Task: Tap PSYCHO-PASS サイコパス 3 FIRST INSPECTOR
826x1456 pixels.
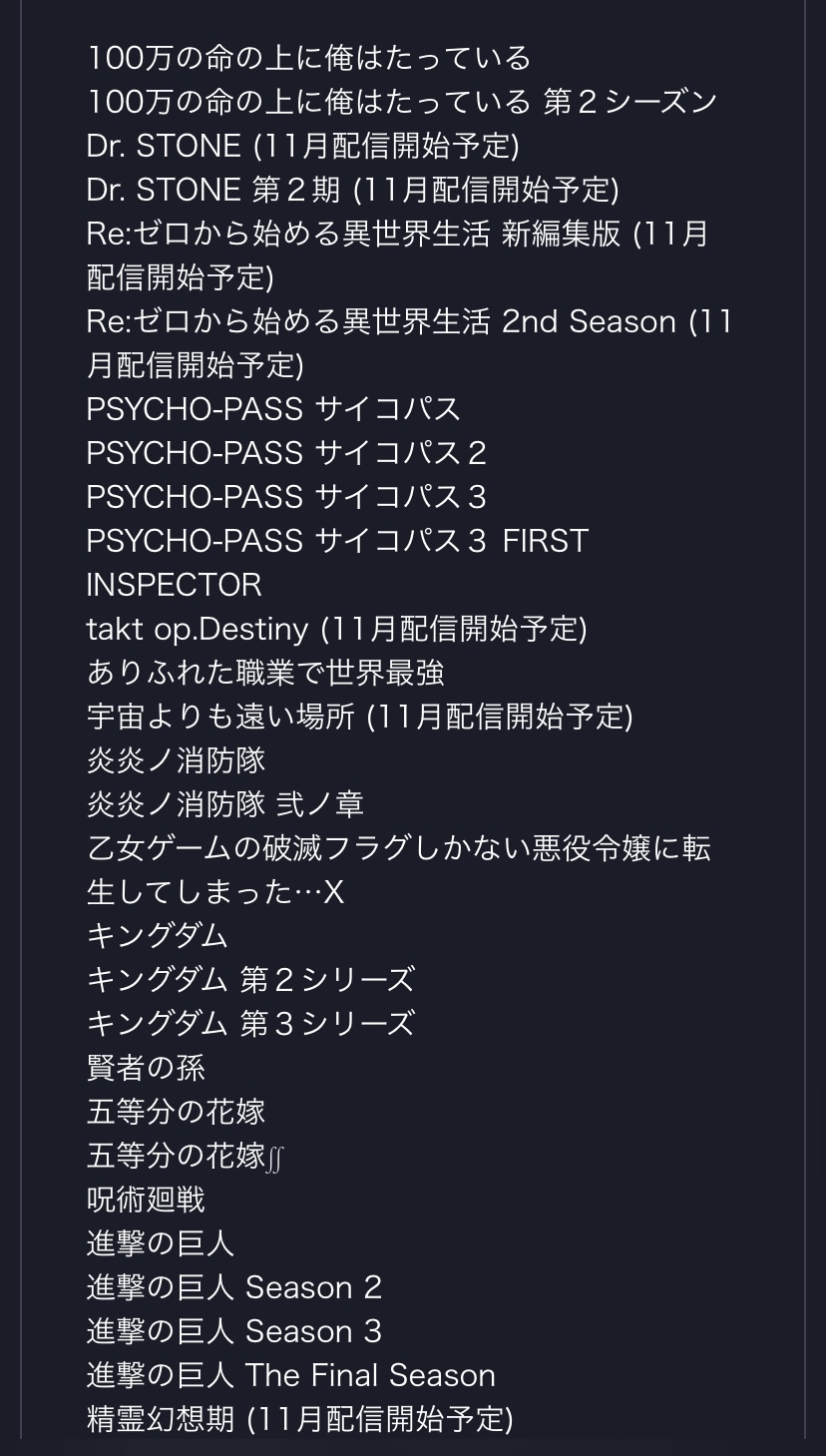Action: [x=337, y=562]
